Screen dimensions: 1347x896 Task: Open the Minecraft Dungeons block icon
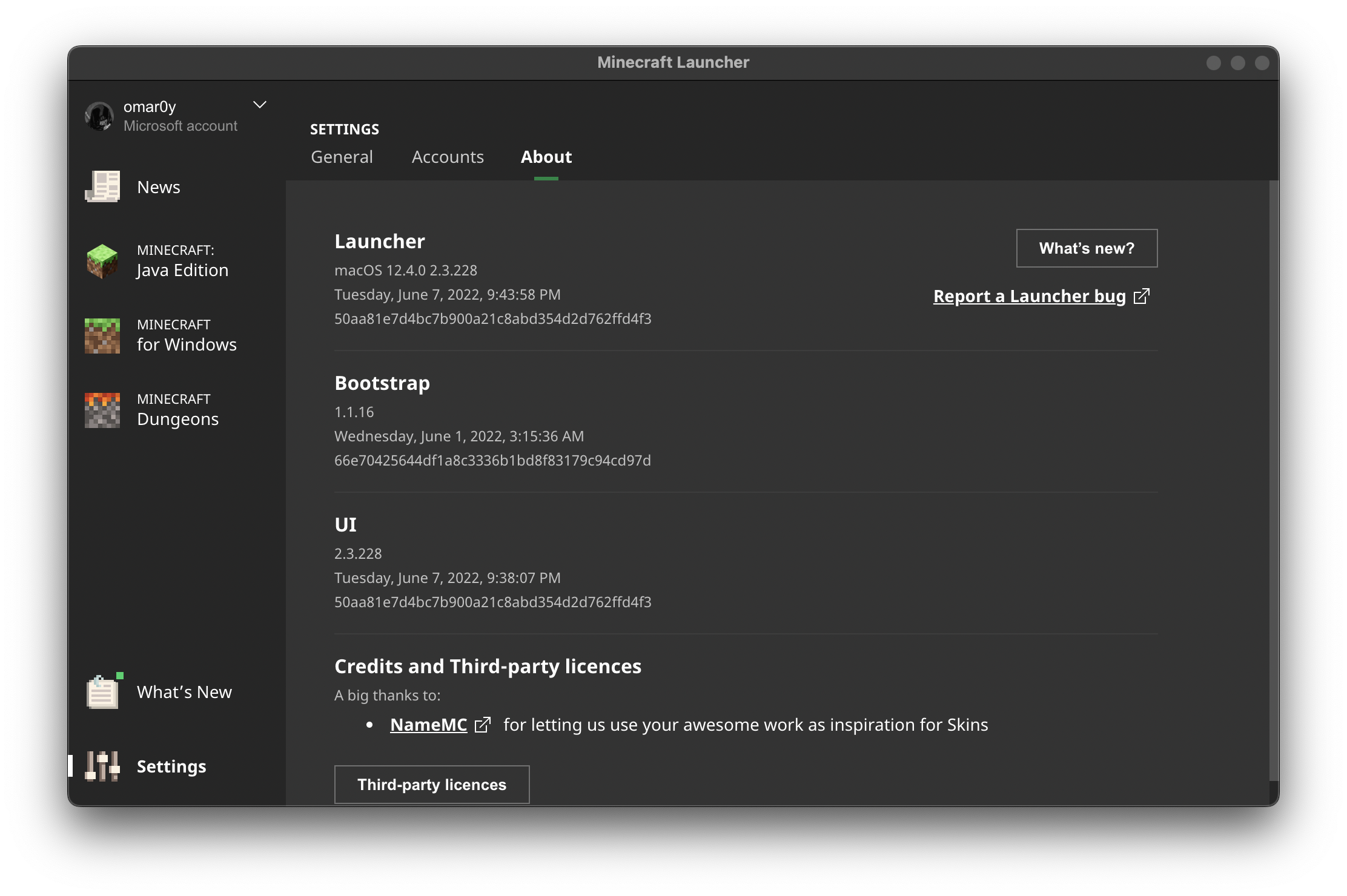tap(102, 410)
